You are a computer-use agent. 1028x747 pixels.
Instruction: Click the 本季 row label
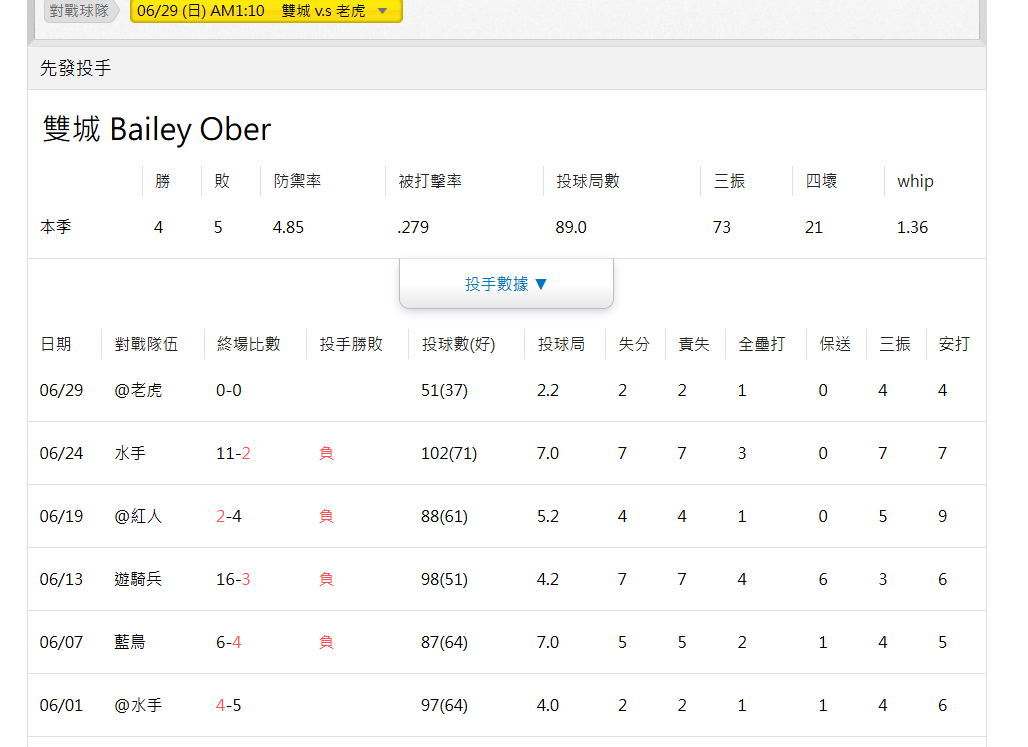(x=56, y=227)
